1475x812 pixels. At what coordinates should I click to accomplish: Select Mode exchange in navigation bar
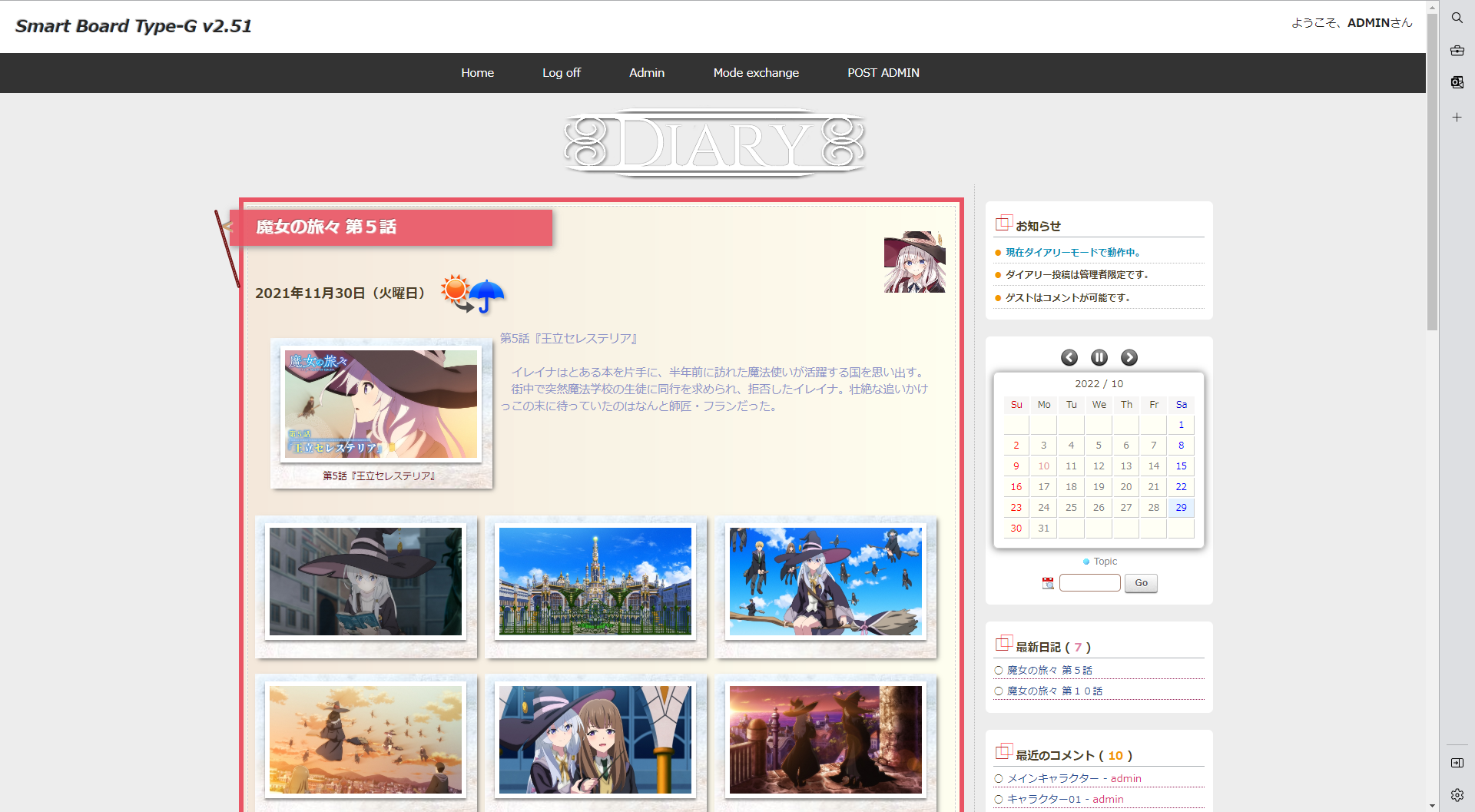[755, 73]
